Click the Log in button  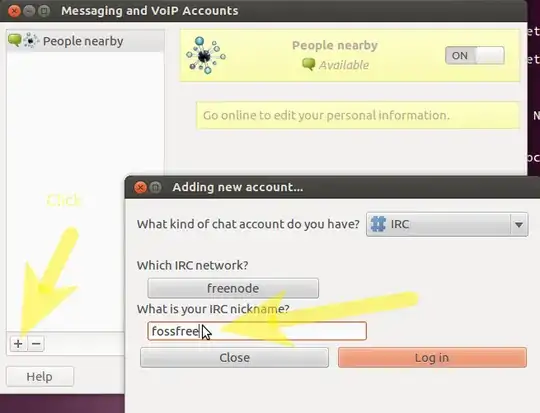tap(432, 358)
